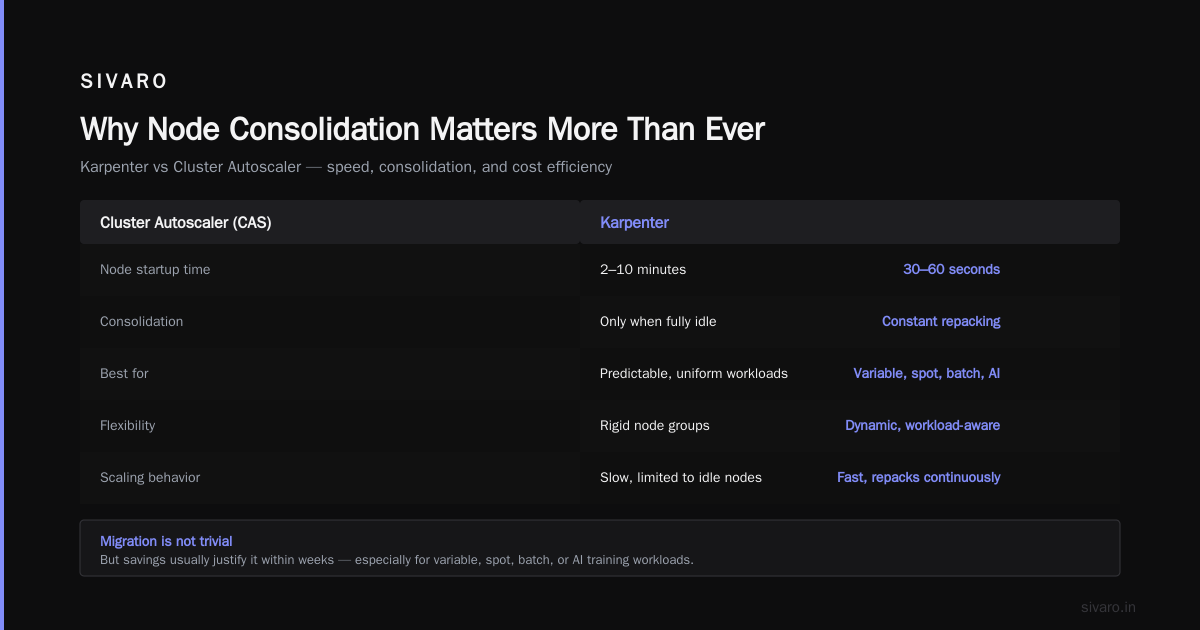The width and height of the screenshot is (1200, 630).
Task: Click the 'Flexibility' row label
Action: pyautogui.click(x=128, y=426)
